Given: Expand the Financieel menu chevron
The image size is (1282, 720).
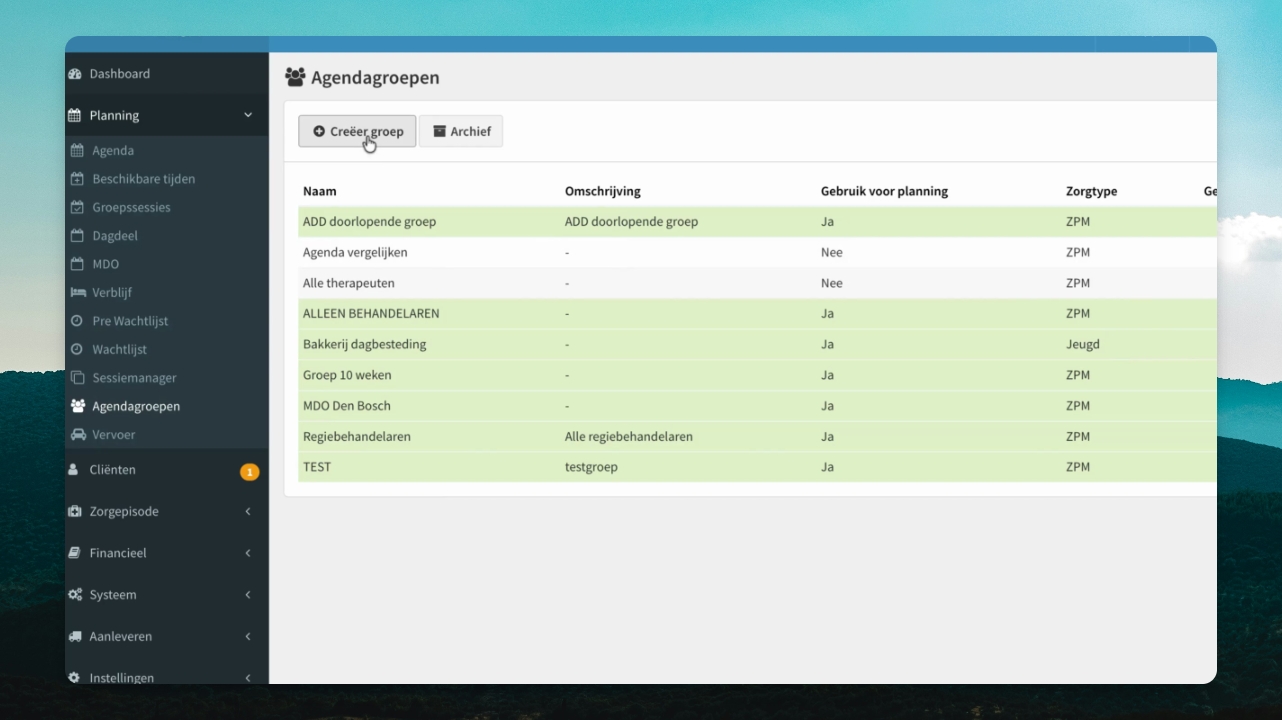Looking at the screenshot, I should click(248, 553).
